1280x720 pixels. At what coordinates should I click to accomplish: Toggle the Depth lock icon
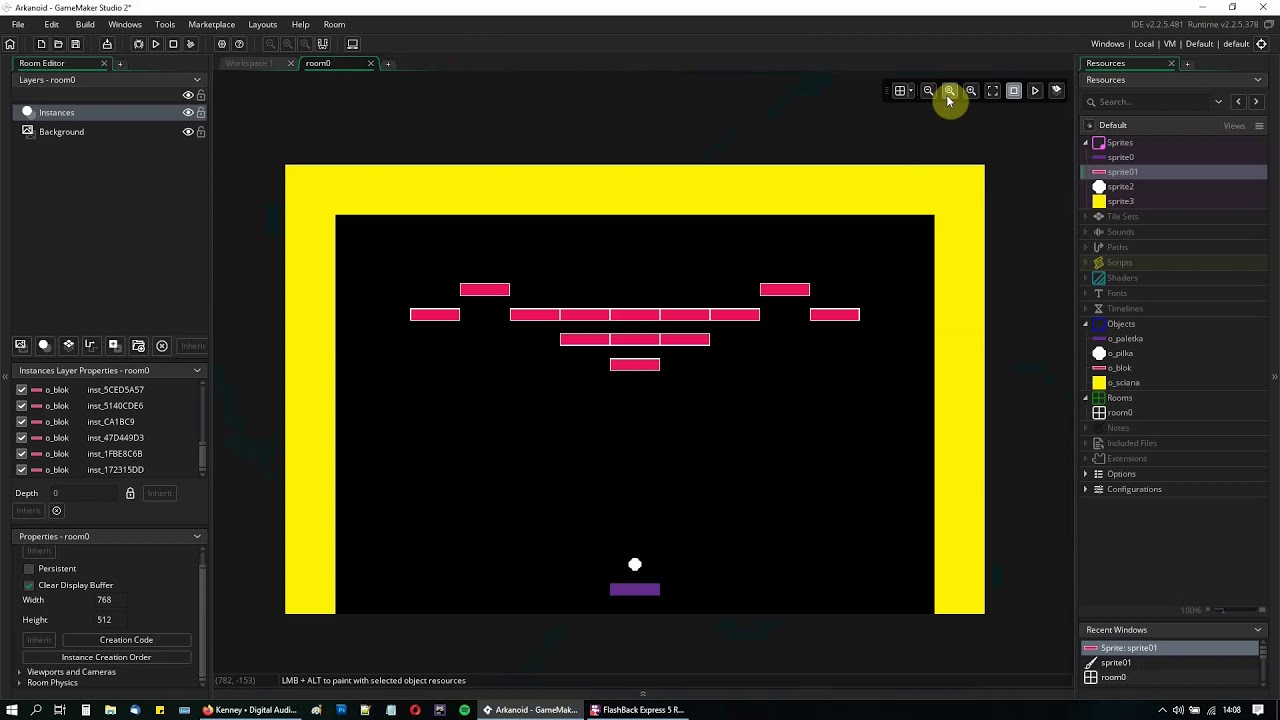tap(130, 493)
